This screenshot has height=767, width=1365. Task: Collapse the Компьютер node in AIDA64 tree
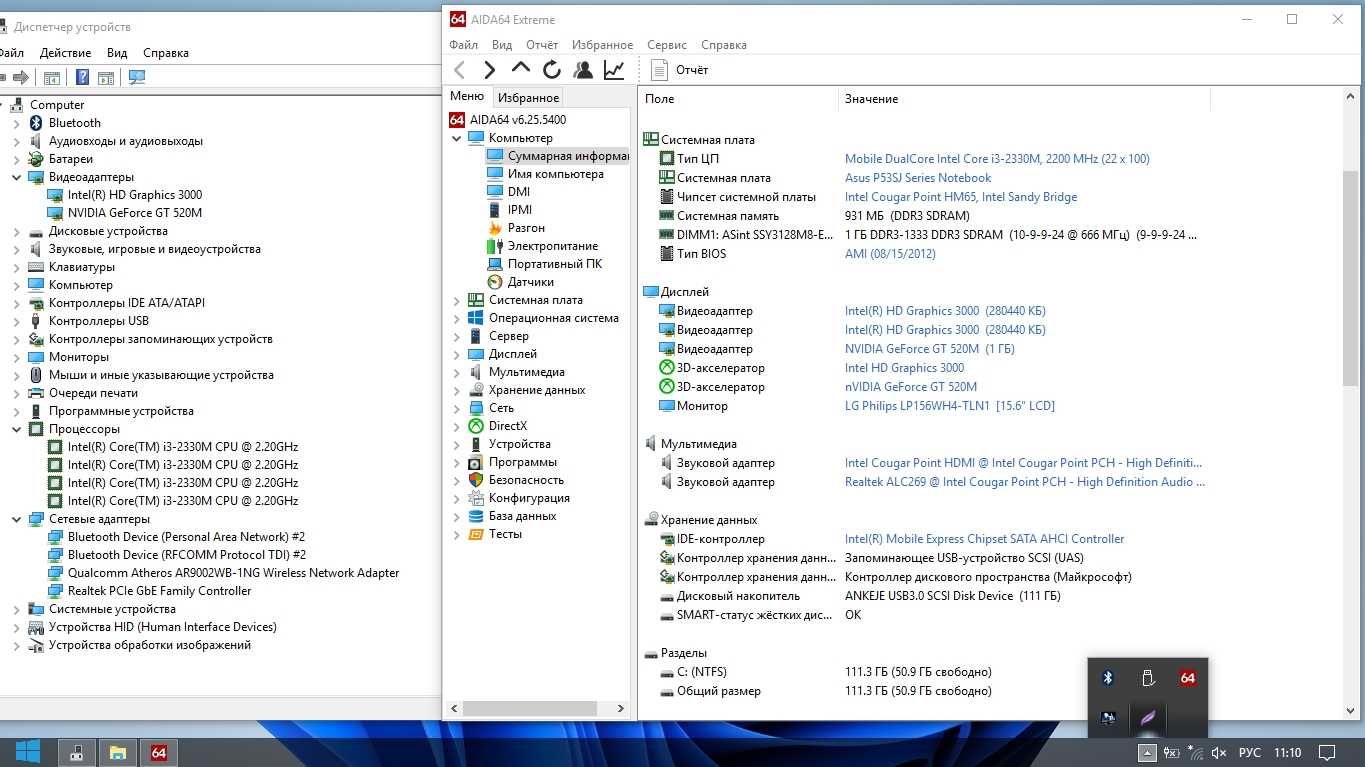point(457,138)
